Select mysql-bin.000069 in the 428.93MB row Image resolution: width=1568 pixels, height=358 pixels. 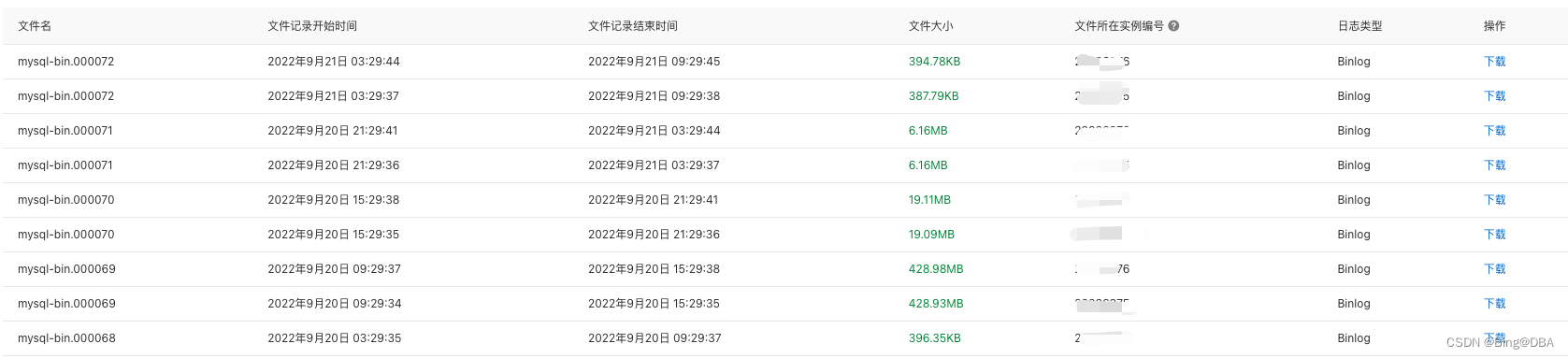pyautogui.click(x=66, y=304)
